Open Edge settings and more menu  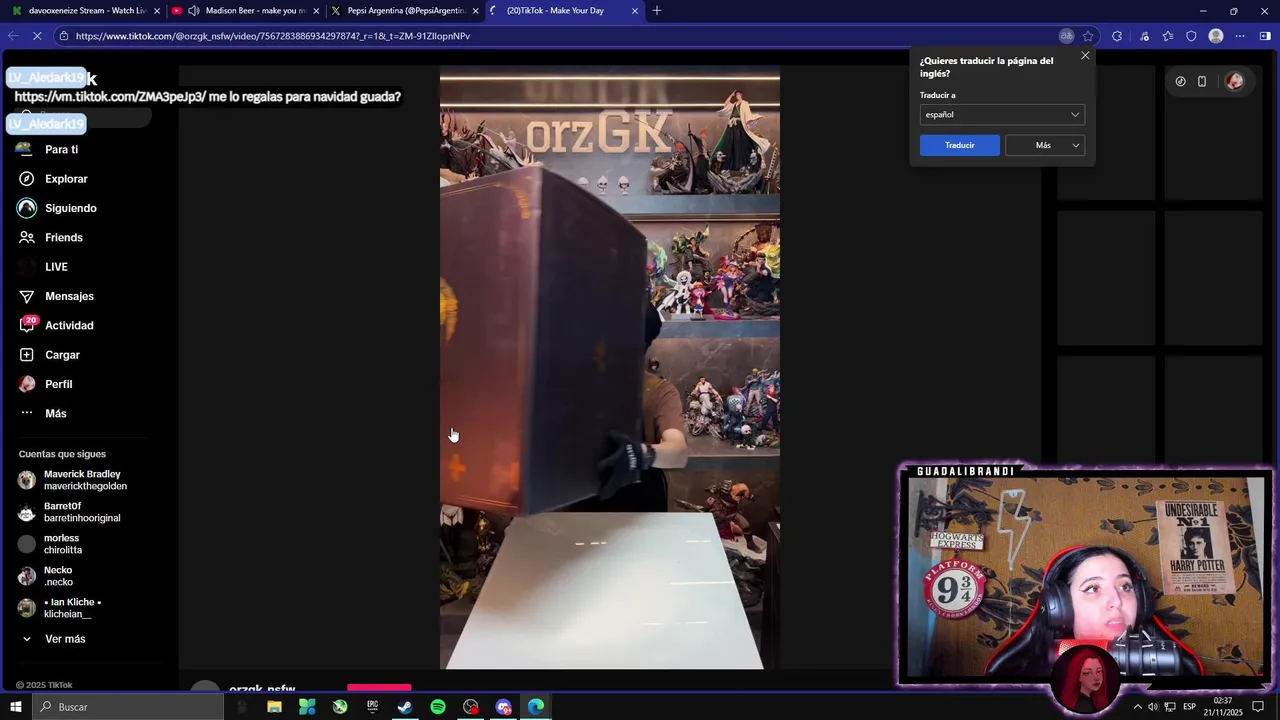(x=1240, y=36)
